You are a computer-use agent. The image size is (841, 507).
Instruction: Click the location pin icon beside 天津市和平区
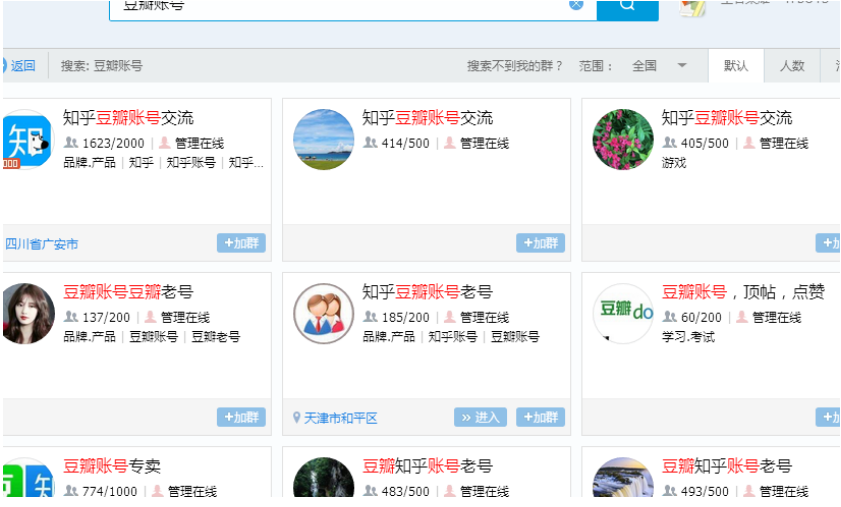point(297,417)
